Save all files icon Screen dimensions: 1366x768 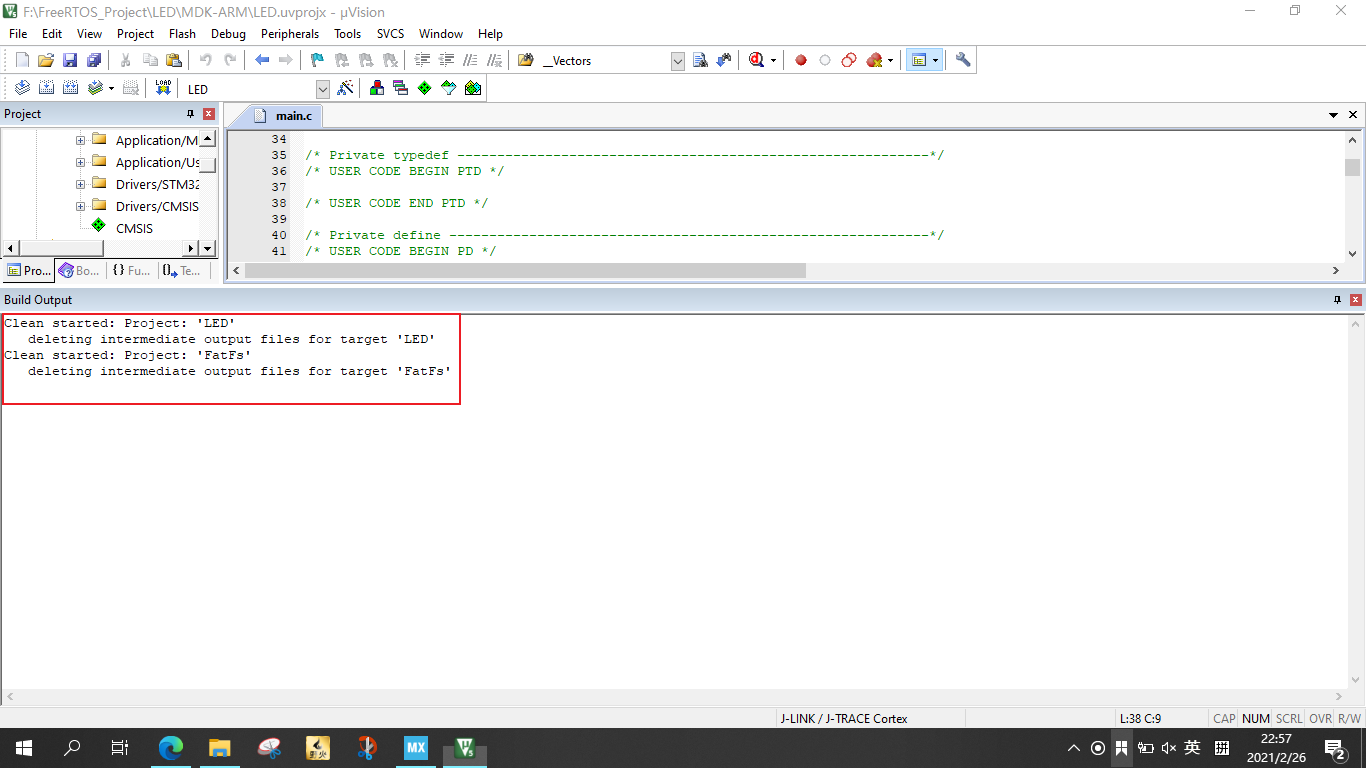(94, 60)
